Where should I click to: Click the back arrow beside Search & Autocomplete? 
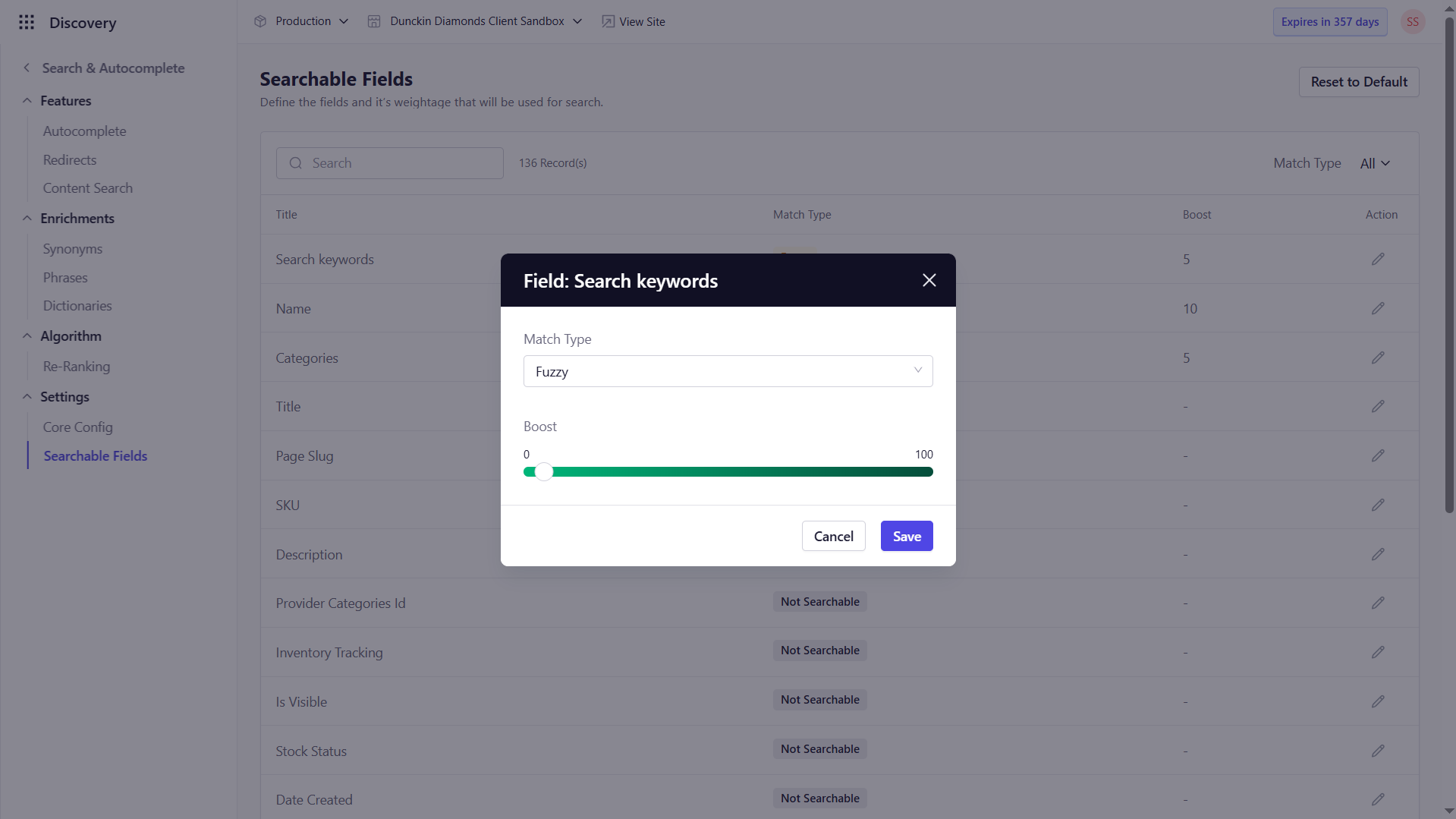27,68
